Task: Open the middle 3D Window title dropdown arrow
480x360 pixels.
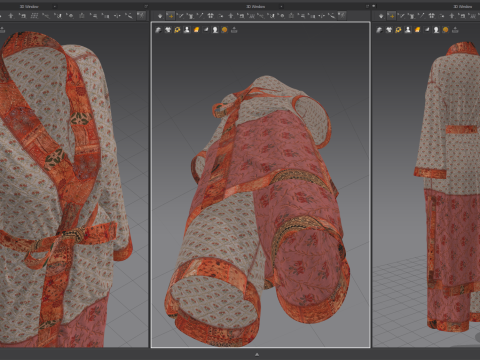Action: (281, 6)
